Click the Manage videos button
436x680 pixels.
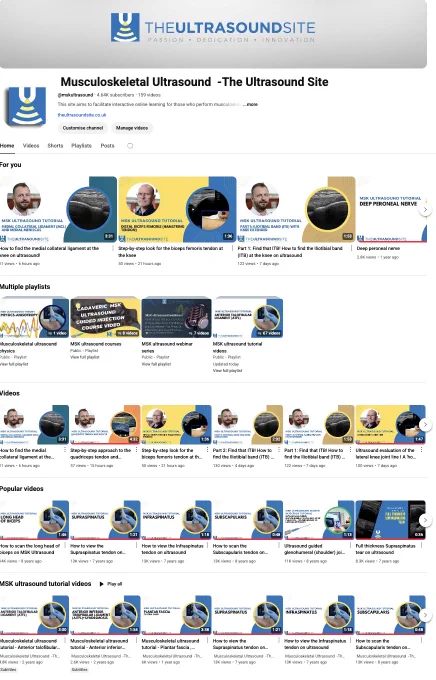point(132,128)
